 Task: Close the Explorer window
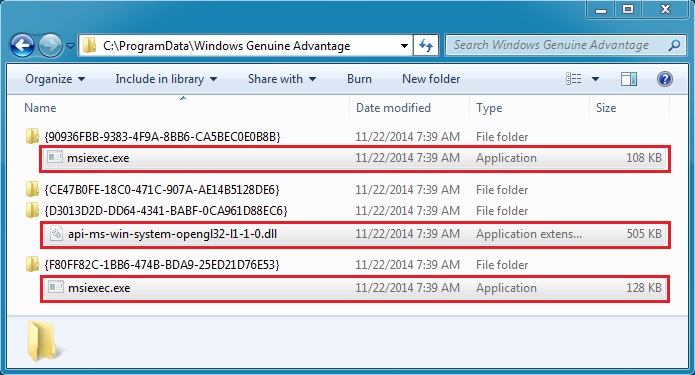tap(665, 9)
